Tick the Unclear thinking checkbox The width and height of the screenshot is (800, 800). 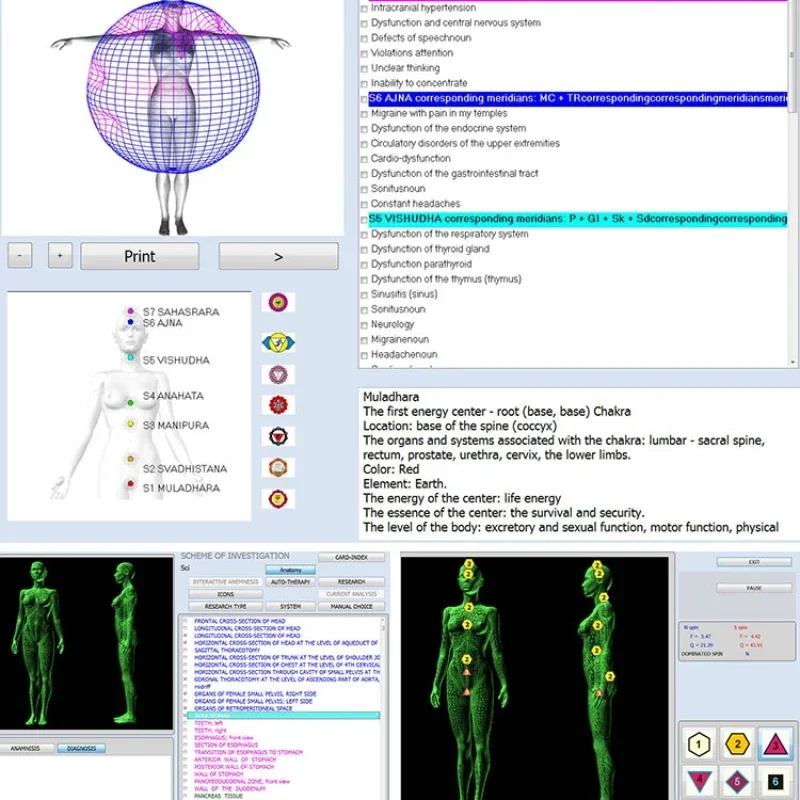[364, 69]
